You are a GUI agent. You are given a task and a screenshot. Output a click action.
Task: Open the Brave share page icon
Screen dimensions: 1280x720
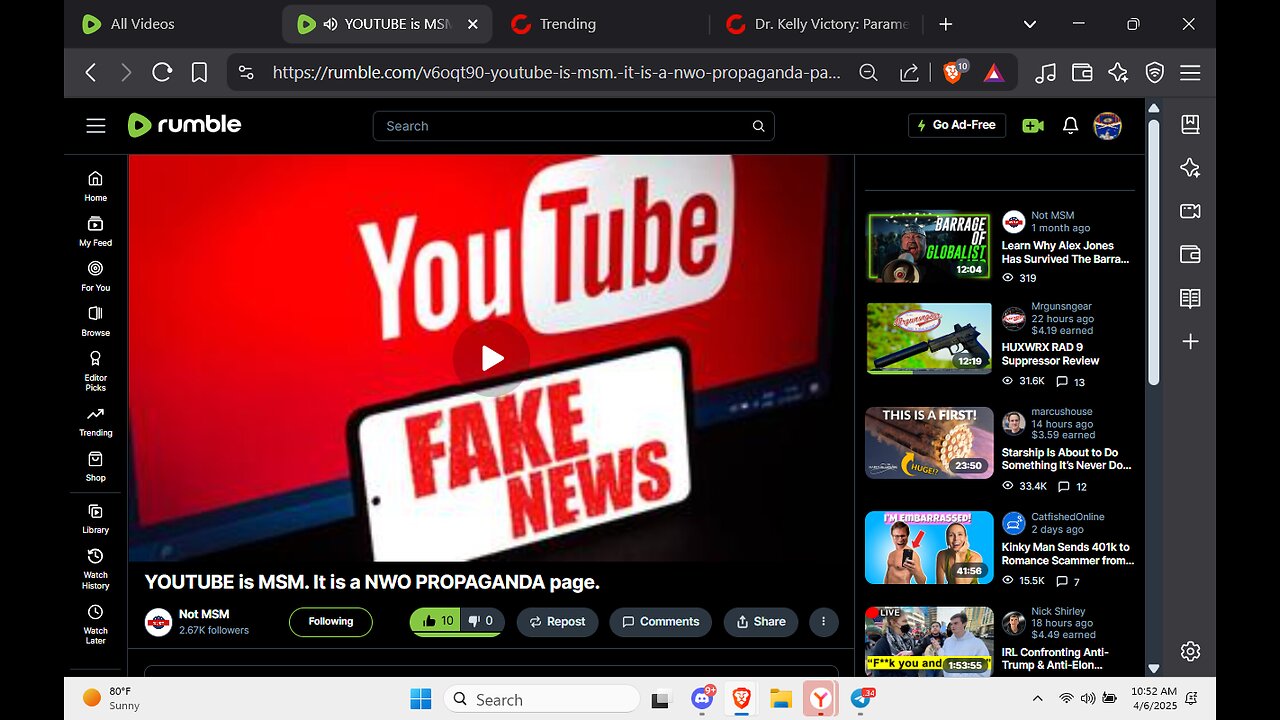[909, 72]
